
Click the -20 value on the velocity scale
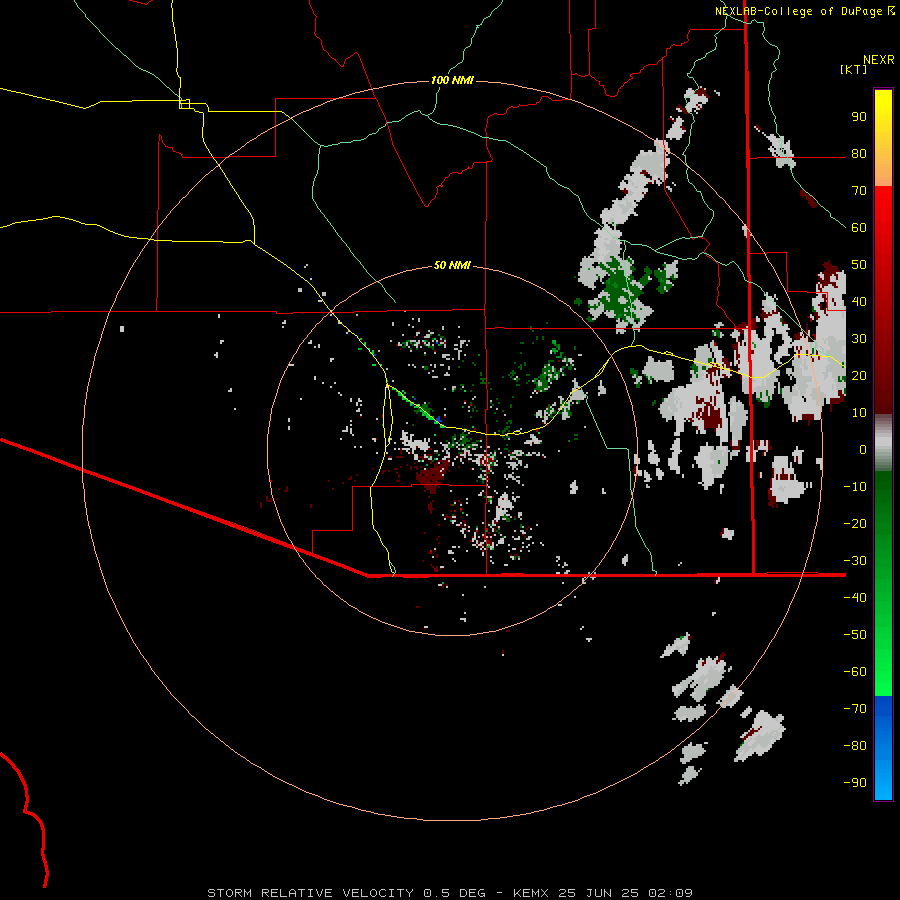pyautogui.click(x=855, y=523)
